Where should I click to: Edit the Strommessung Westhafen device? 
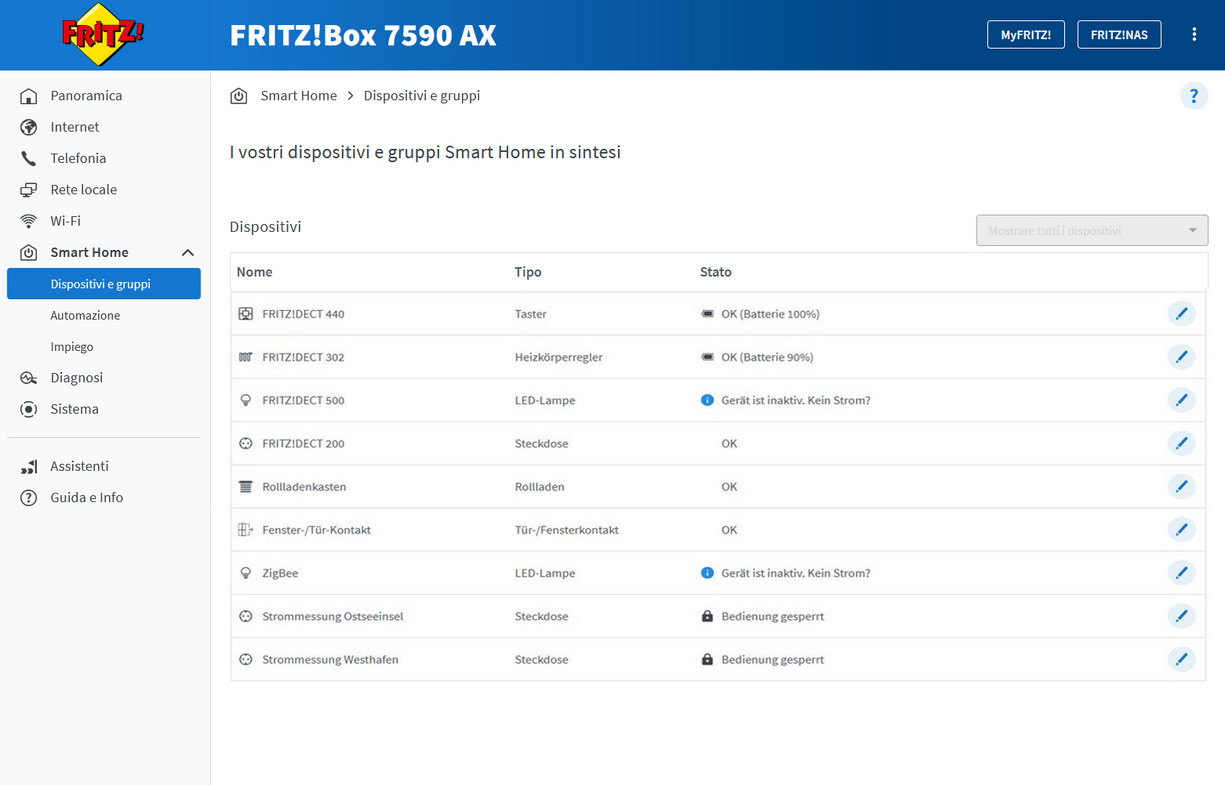[x=1181, y=660]
